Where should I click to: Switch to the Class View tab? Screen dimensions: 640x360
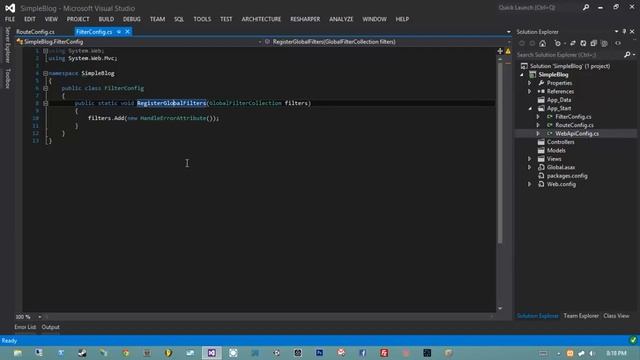pos(616,316)
